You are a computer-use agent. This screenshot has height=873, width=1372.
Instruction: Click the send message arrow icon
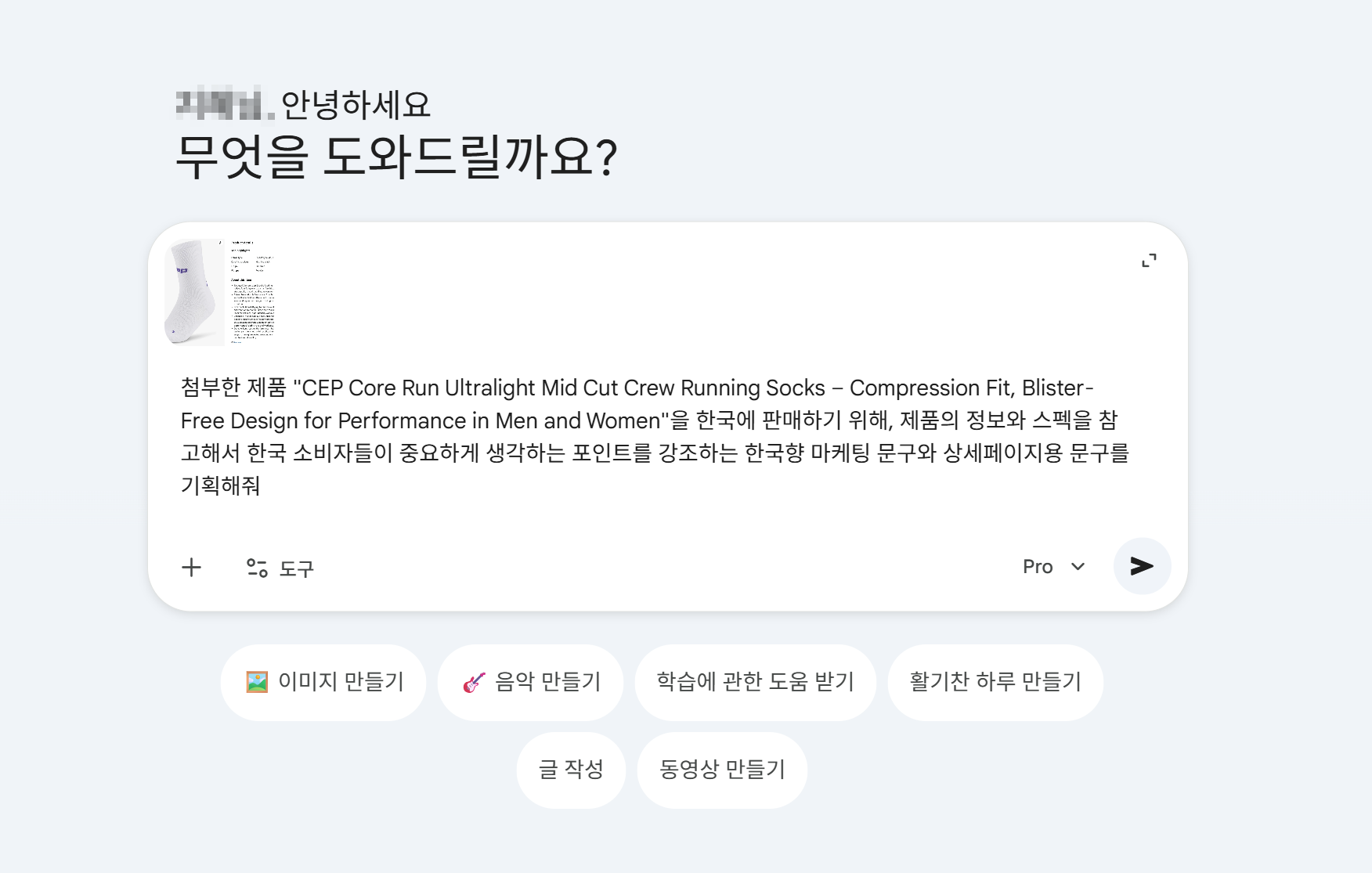pos(1142,566)
